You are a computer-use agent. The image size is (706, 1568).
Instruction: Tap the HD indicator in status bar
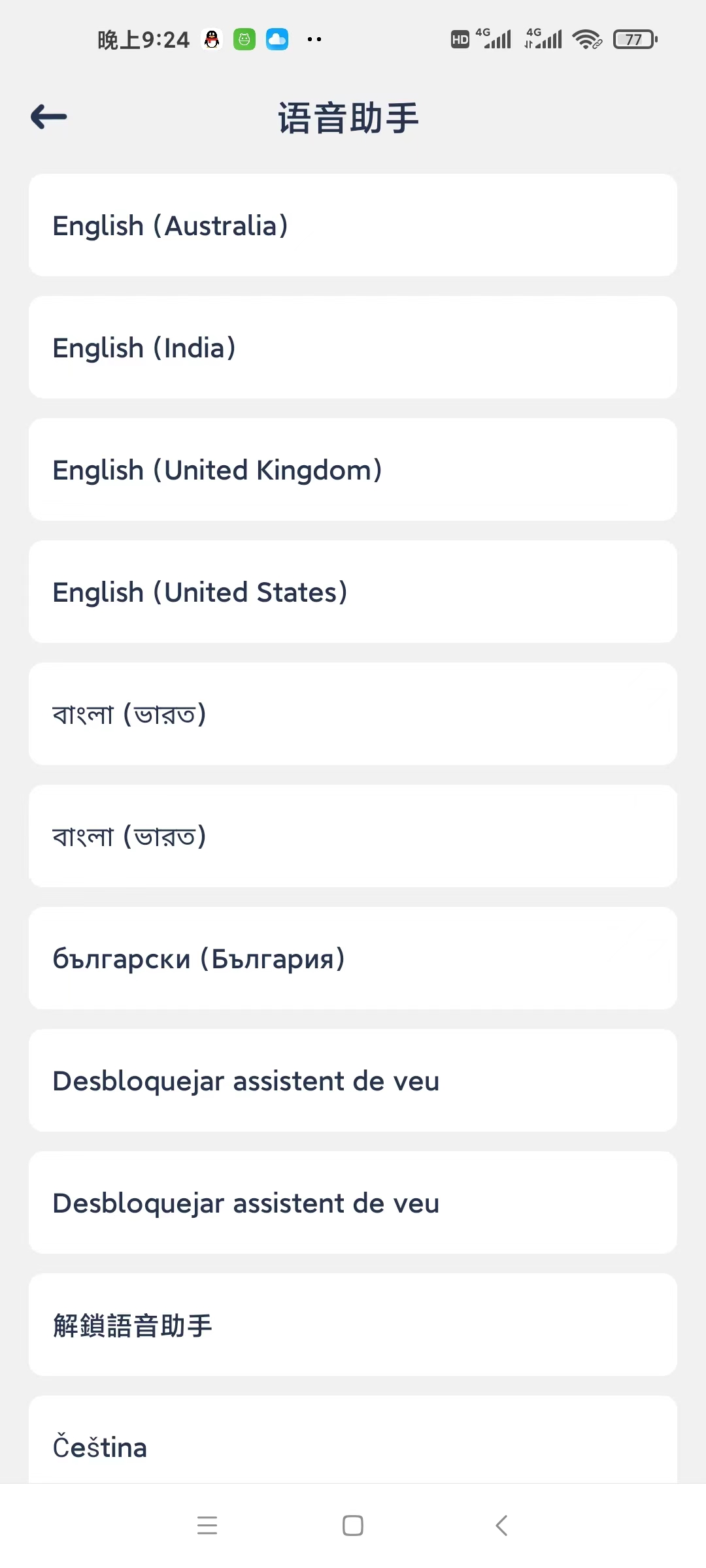point(460,40)
